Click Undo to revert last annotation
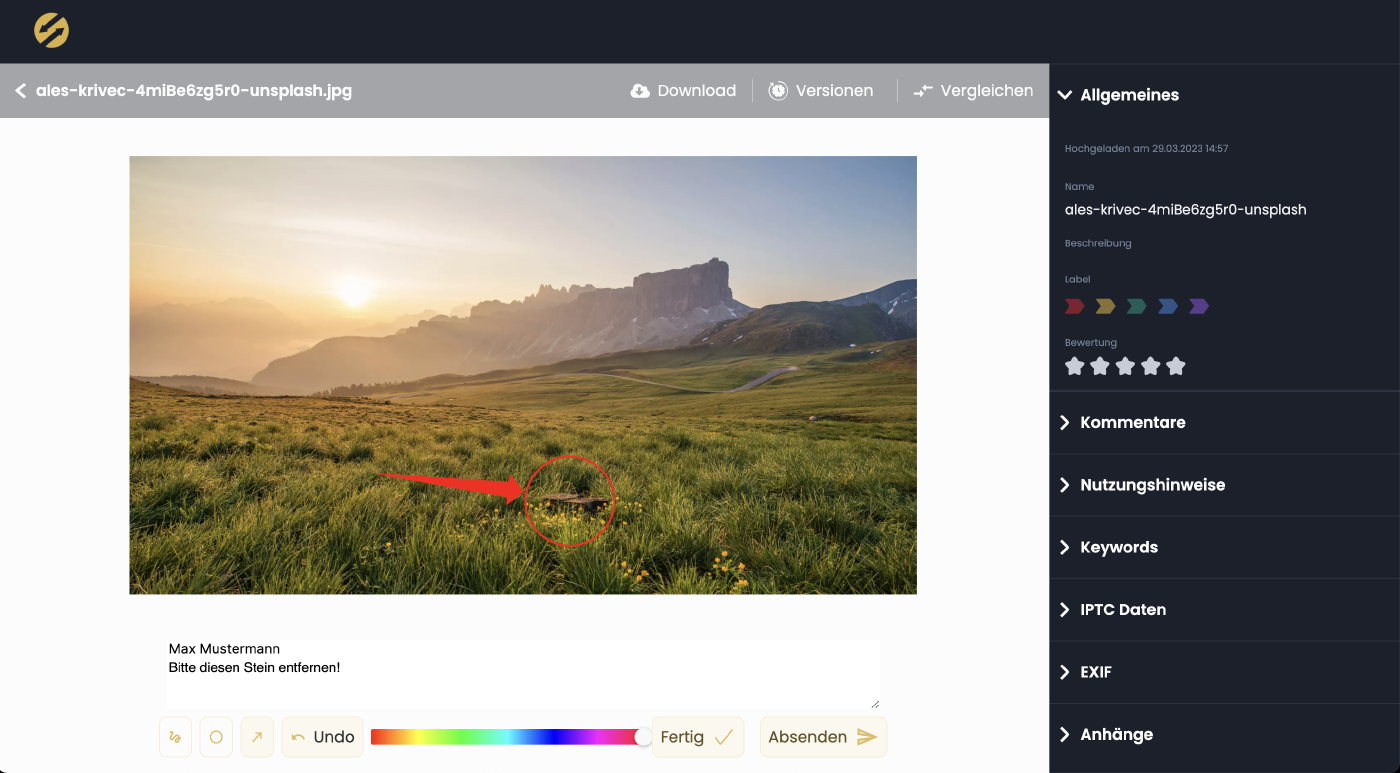Image resolution: width=1400 pixels, height=773 pixels. click(322, 737)
